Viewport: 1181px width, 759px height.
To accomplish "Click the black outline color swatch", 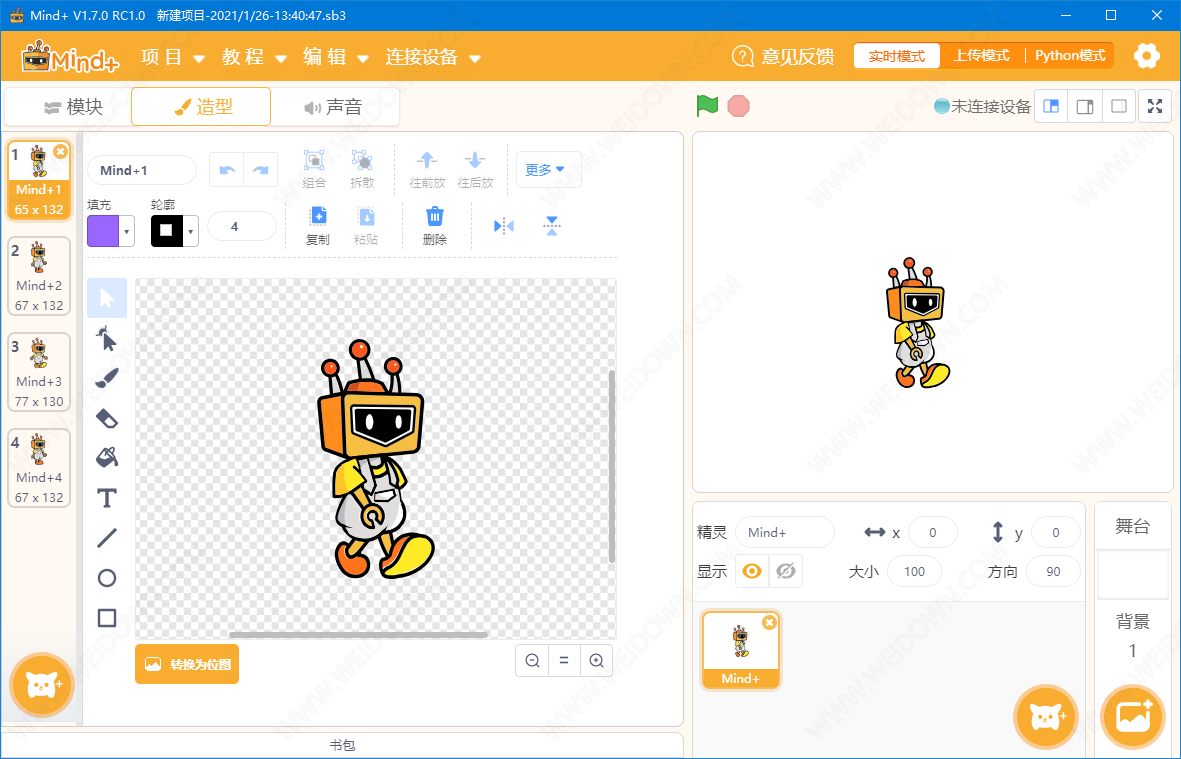I will (166, 231).
